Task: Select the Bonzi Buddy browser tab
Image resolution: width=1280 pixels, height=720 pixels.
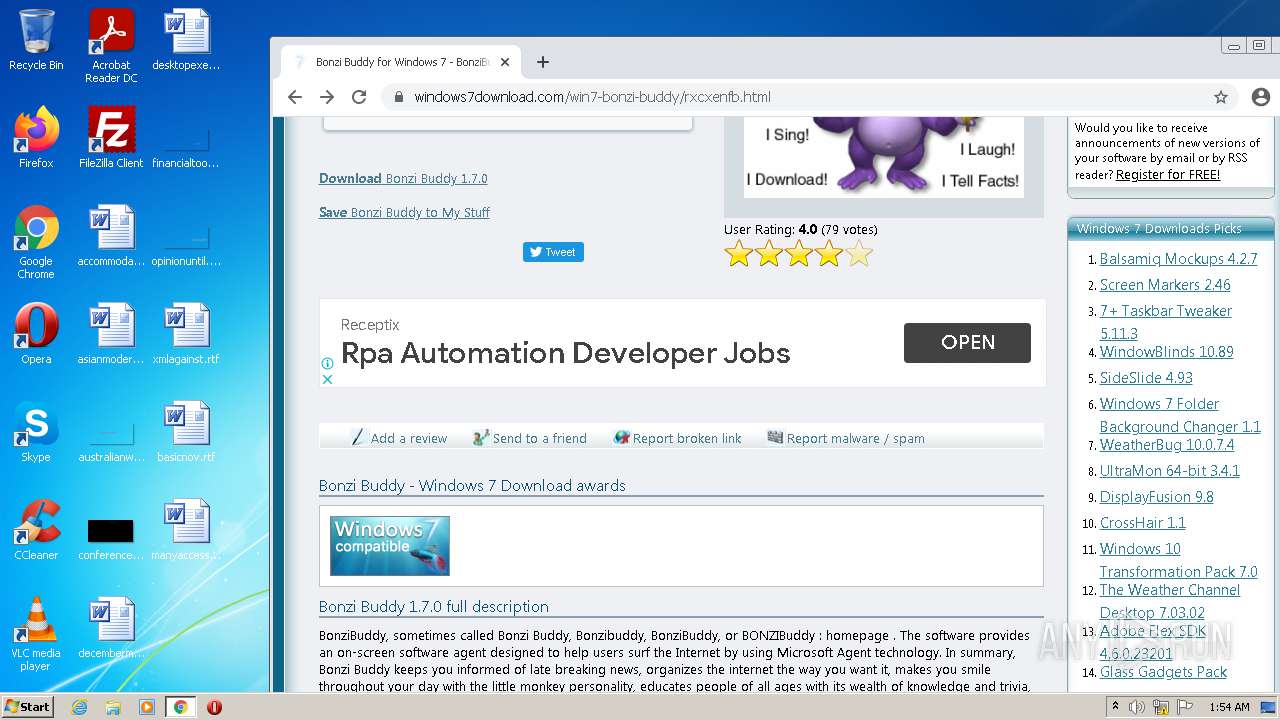Action: click(x=400, y=62)
